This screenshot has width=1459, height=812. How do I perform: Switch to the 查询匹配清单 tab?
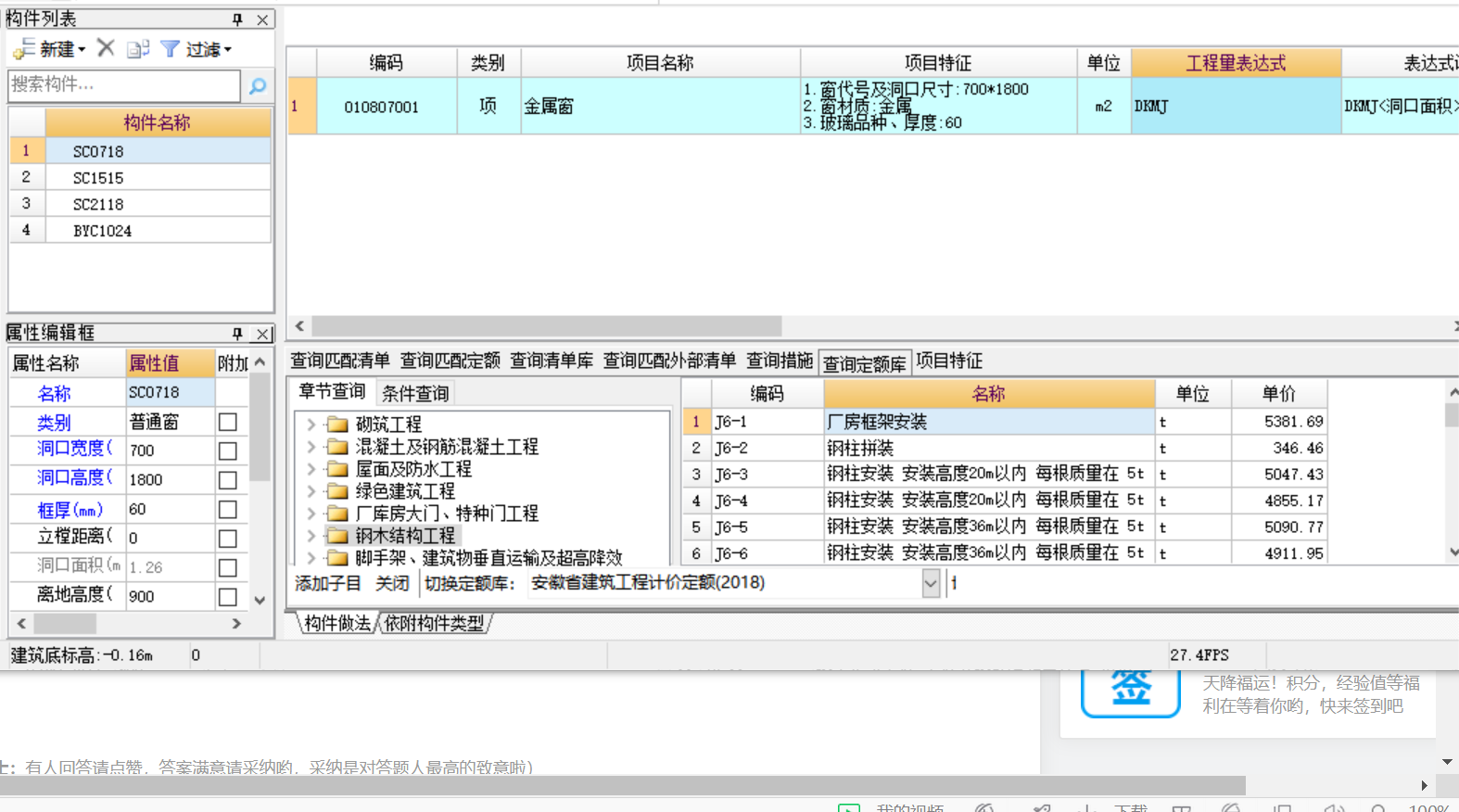tap(340, 361)
